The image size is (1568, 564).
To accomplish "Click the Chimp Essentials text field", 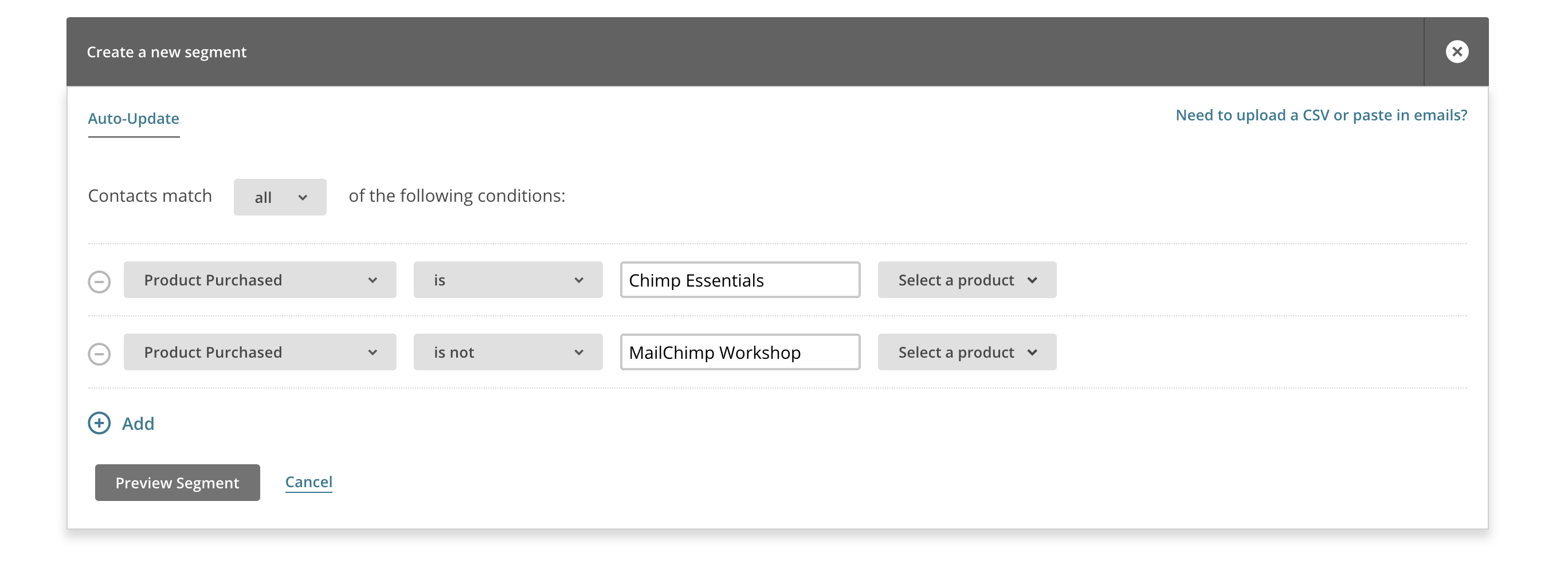I will [x=739, y=280].
